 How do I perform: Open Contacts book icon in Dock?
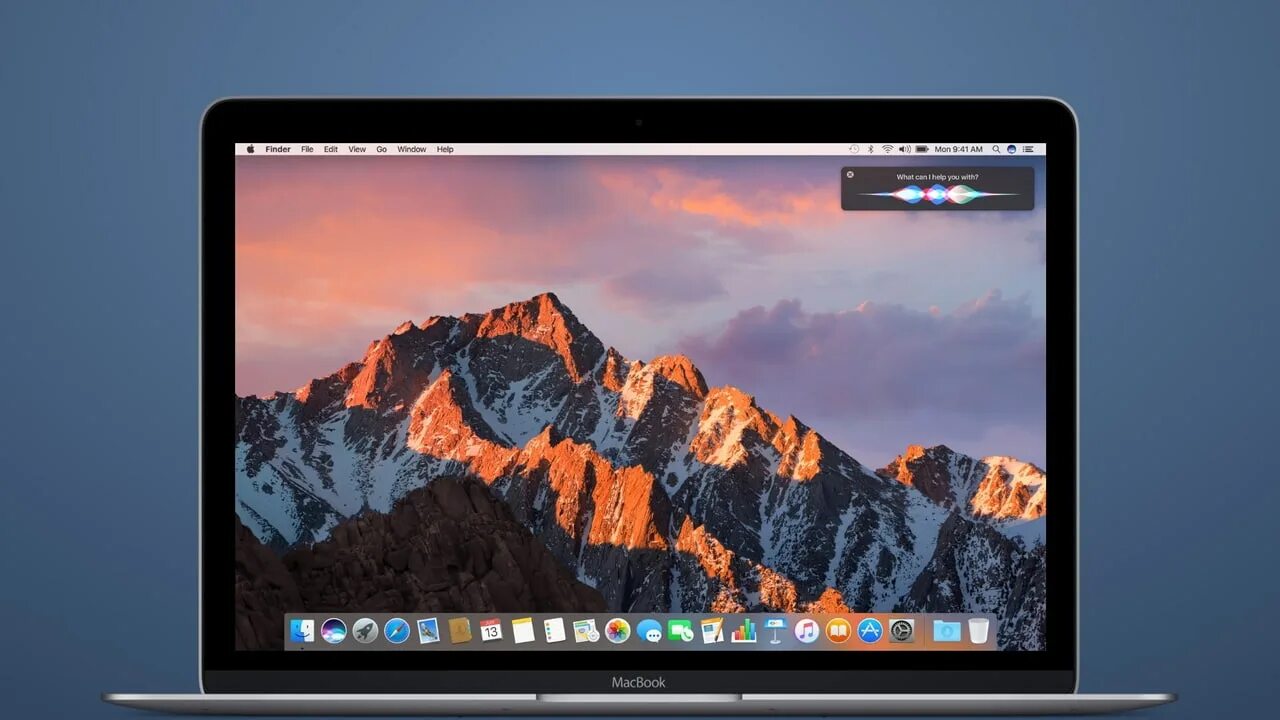tap(460, 631)
